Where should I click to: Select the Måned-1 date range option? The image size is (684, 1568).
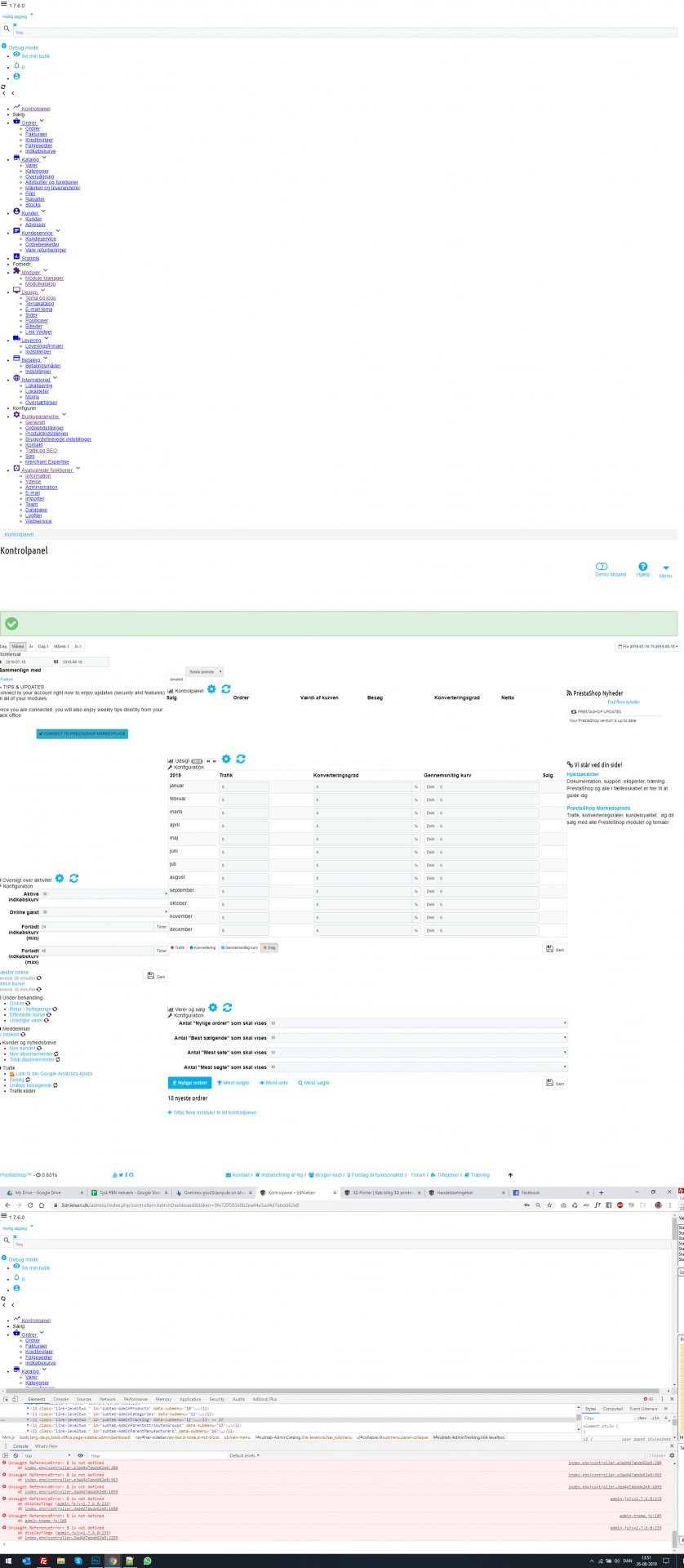61,646
